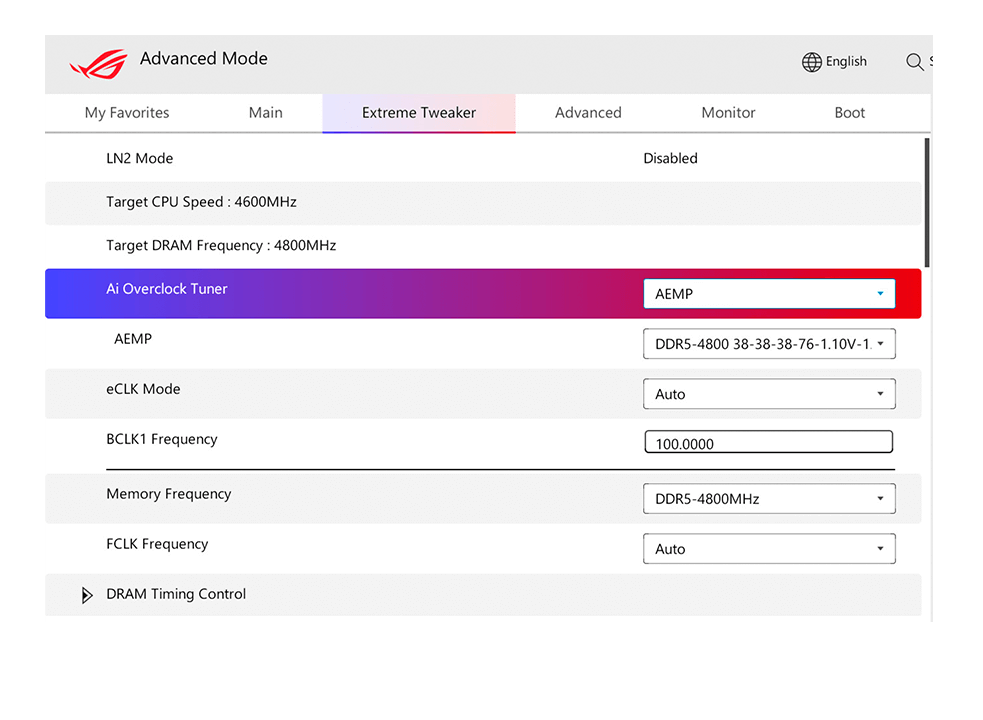The image size is (983, 720).
Task: Open the Advanced tab
Action: (588, 113)
